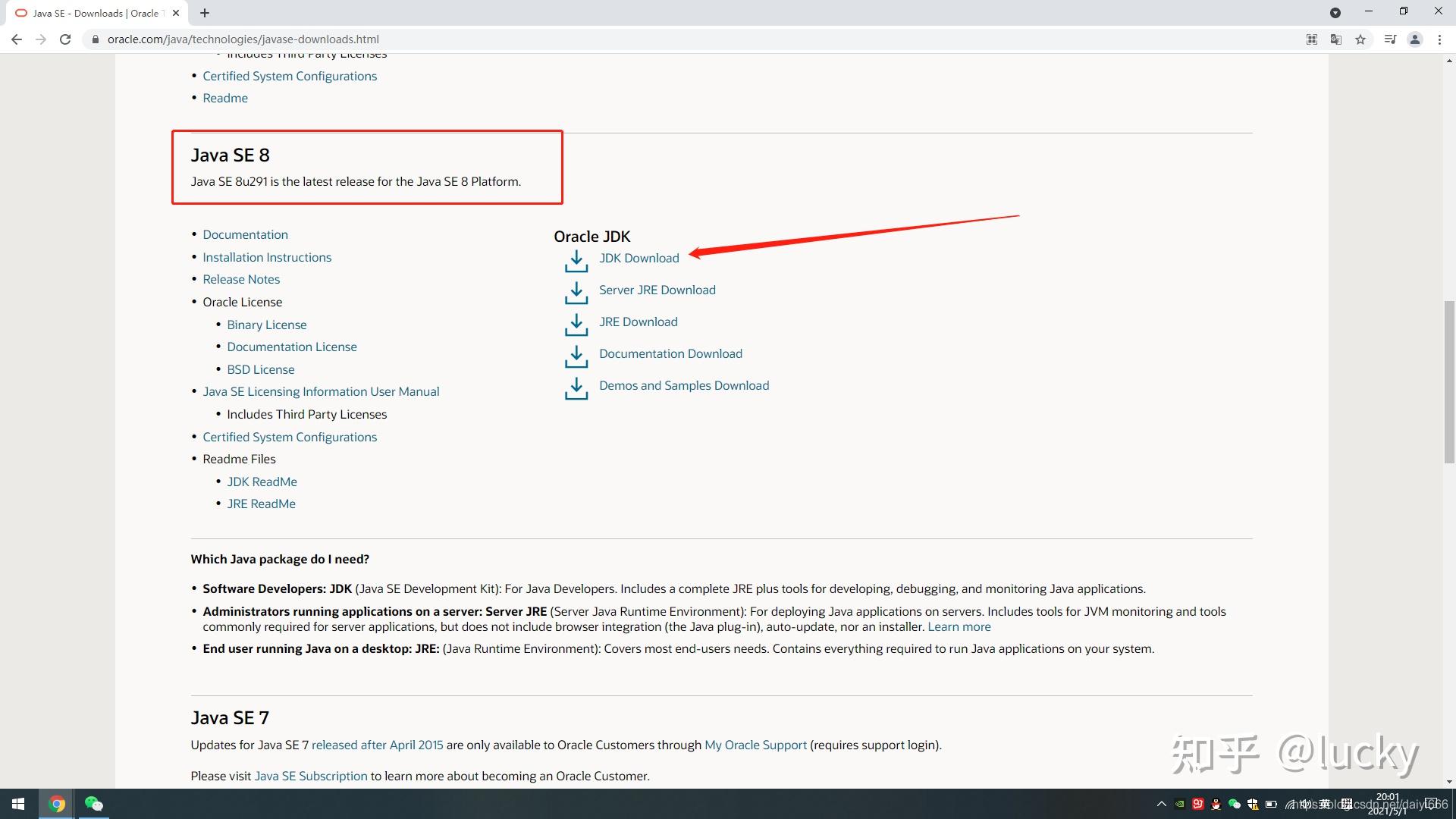Open Java SE Licensing Information User Manual

click(x=321, y=391)
